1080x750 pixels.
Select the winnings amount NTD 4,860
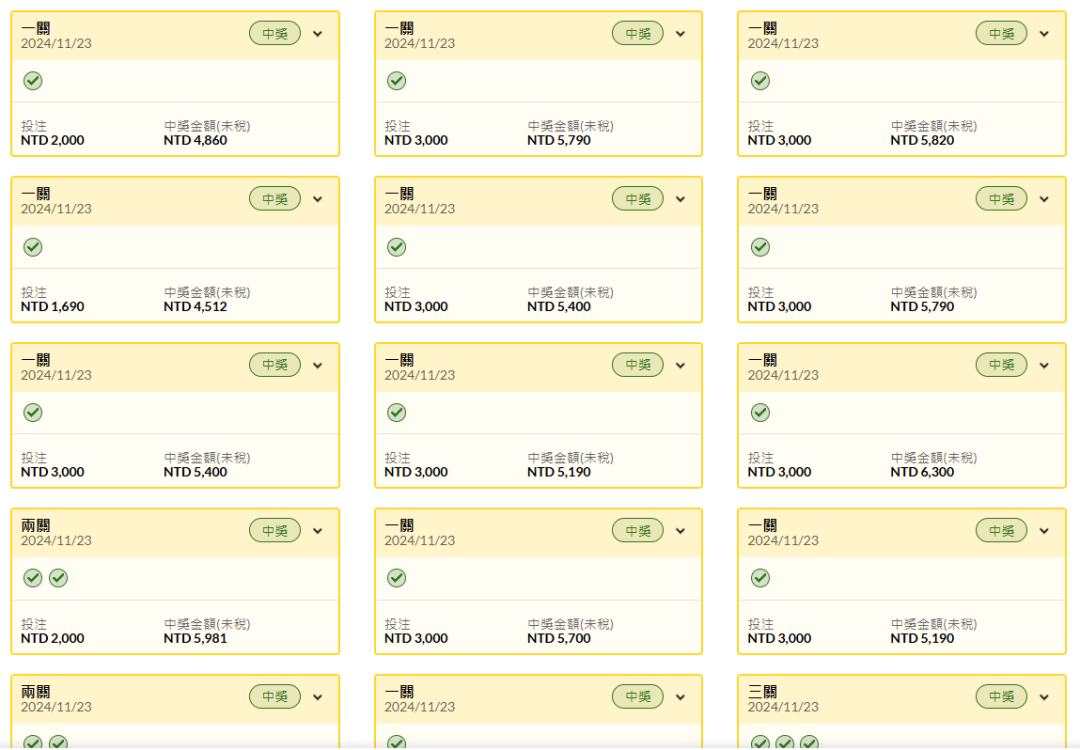click(x=196, y=140)
